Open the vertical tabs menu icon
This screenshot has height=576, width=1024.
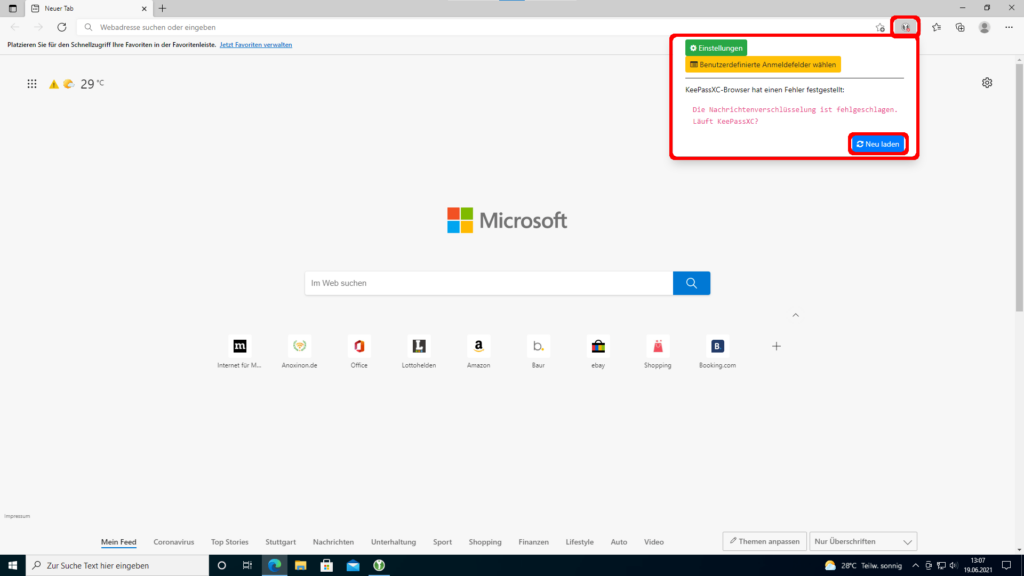(x=12, y=8)
